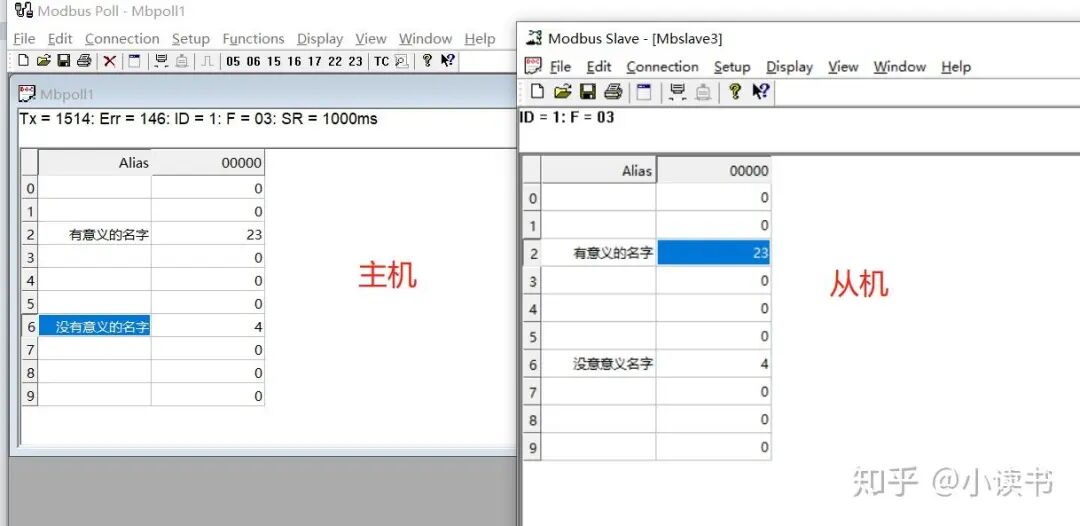Screen dimensions: 1080x526
Task: Open the Display menu in Modbus Slave
Action: (x=789, y=67)
